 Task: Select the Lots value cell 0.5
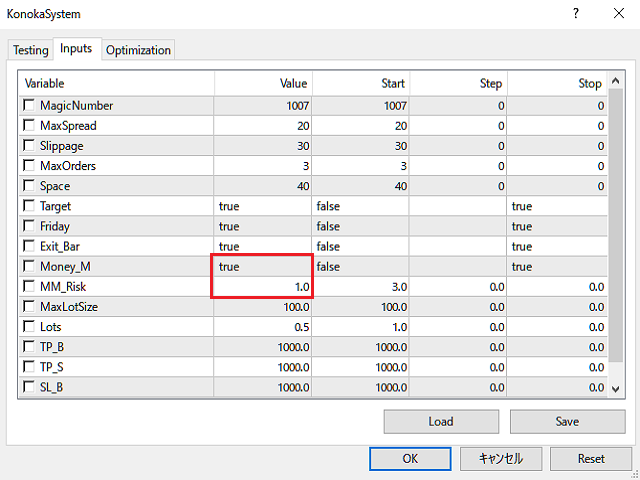[x=263, y=327]
